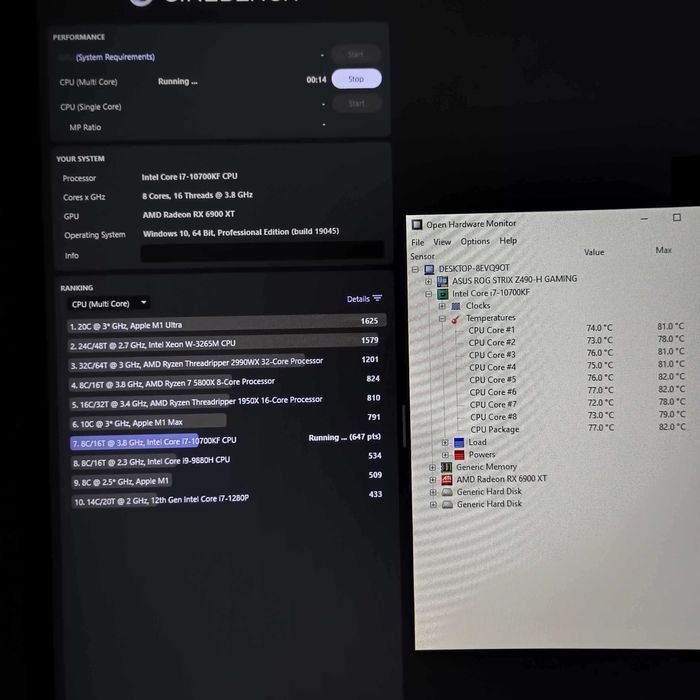Expand the second Generic Hard Disk node

433,505
